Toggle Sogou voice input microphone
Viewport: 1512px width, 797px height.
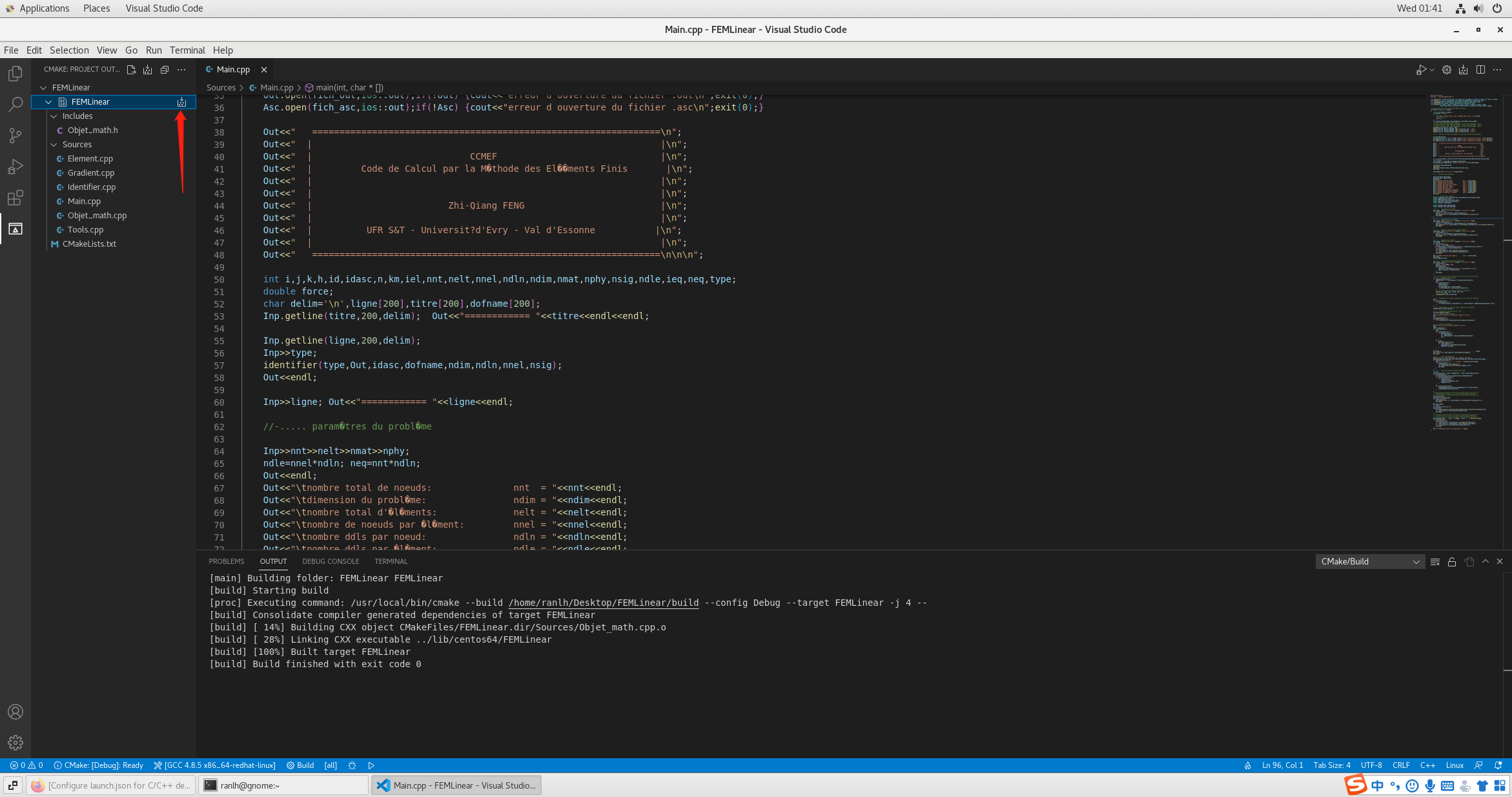(x=1430, y=785)
